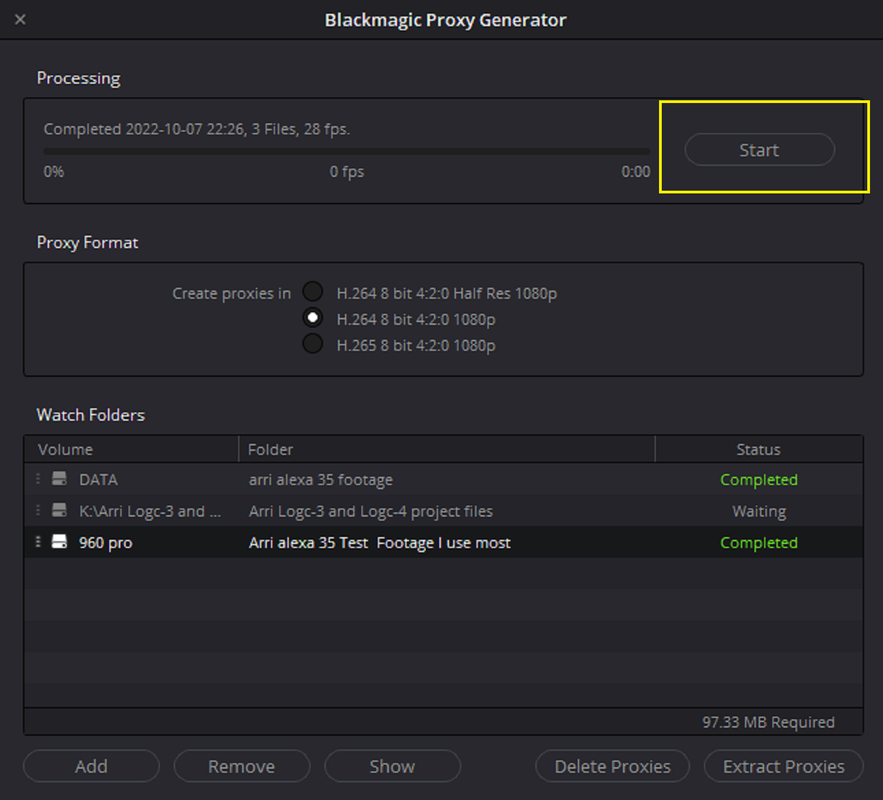Click the '0 fps' readout under the progress bar
Viewport: 883px width, 800px height.
point(347,171)
